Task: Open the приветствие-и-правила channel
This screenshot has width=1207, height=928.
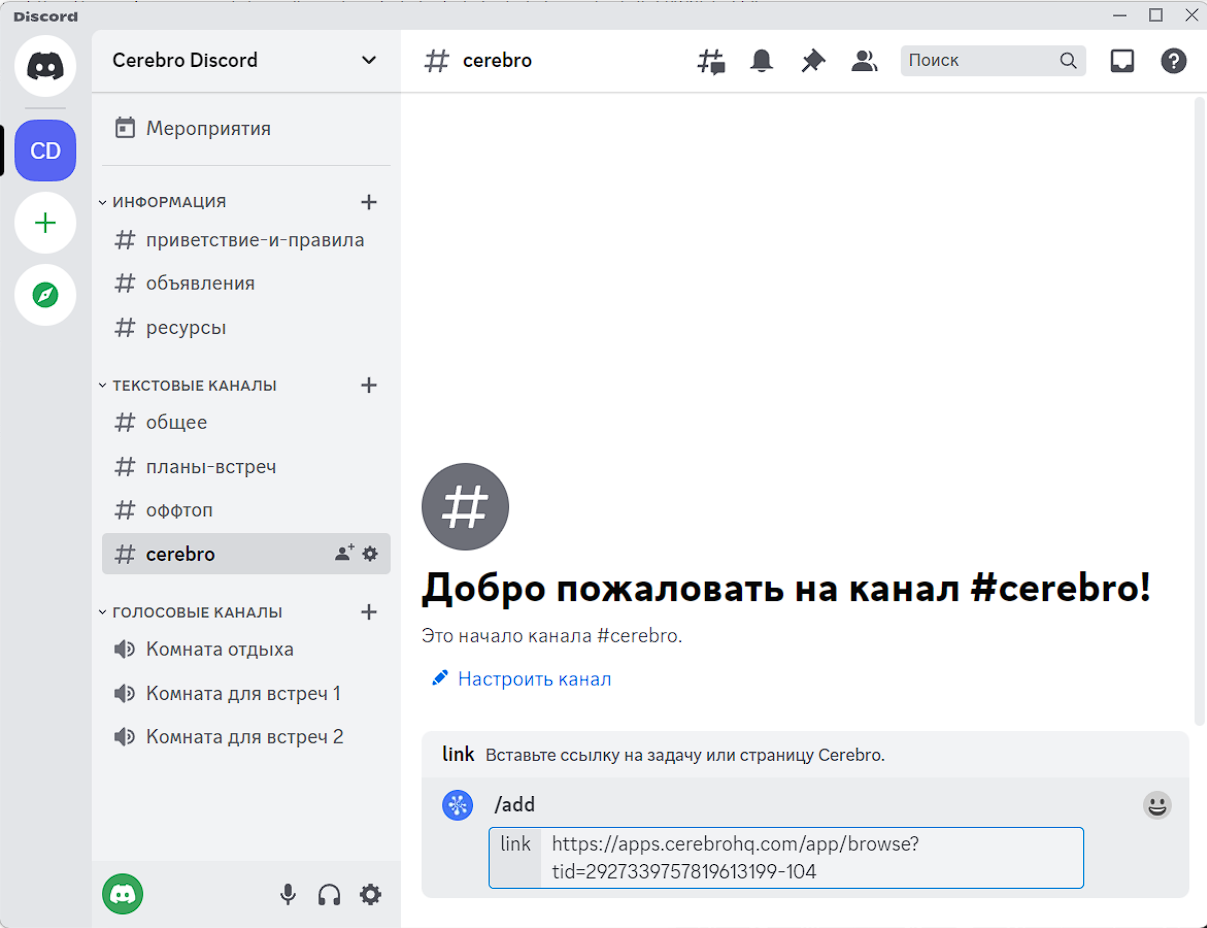Action: coord(246,240)
